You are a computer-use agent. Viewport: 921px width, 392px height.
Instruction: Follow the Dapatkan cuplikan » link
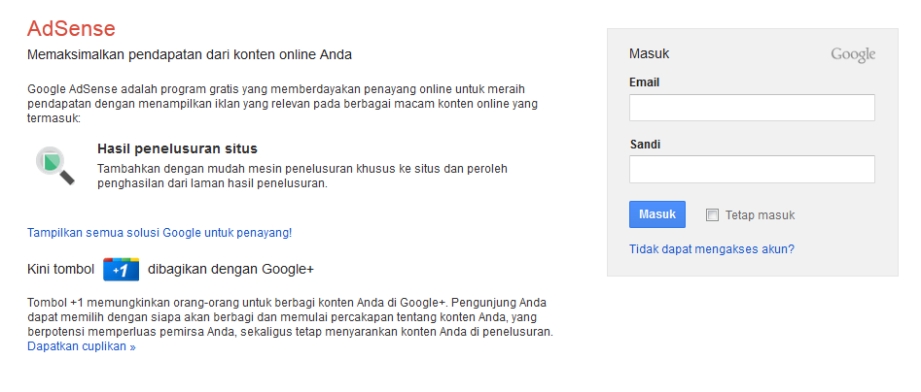coord(82,346)
